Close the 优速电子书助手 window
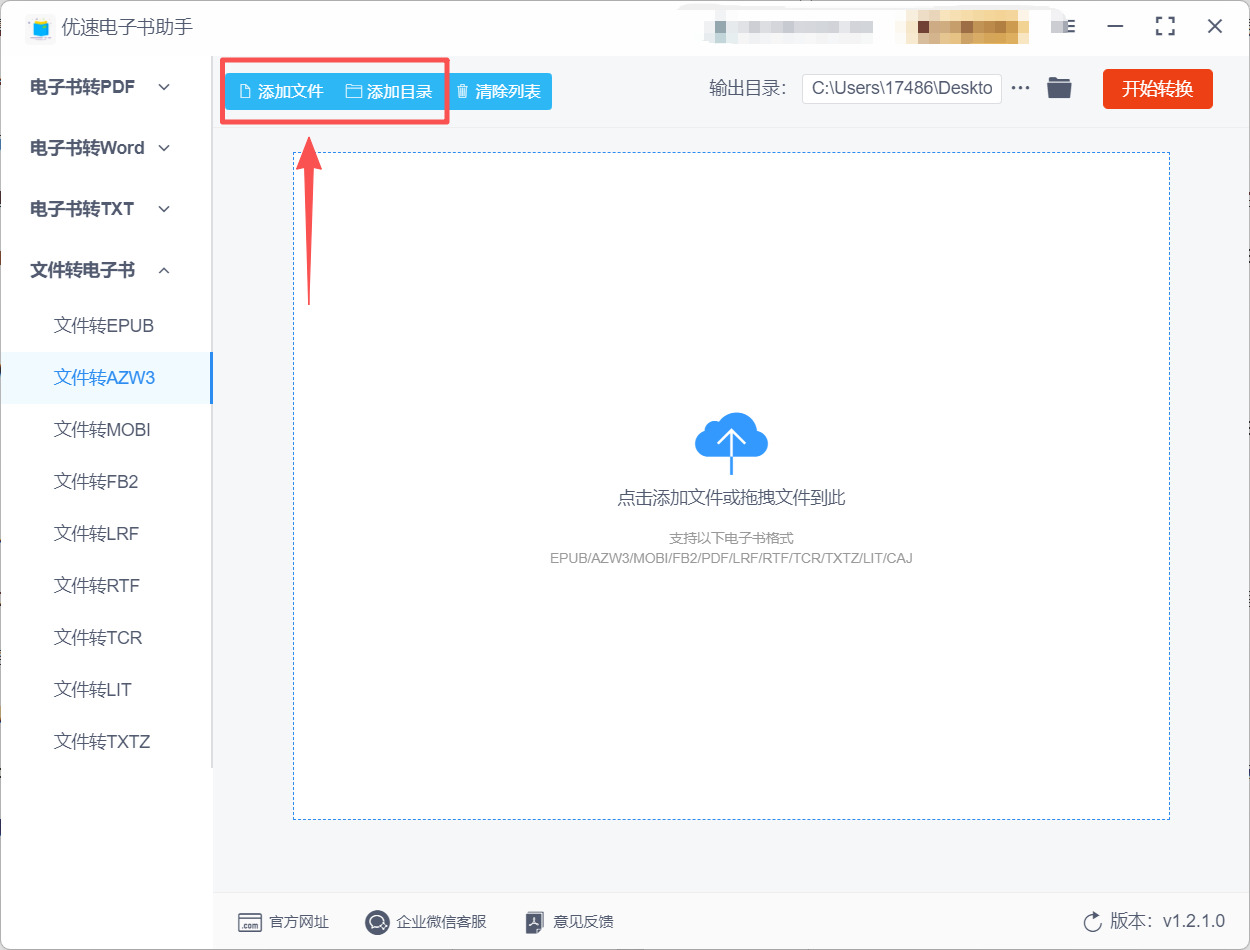The image size is (1250, 950). 1215,26
